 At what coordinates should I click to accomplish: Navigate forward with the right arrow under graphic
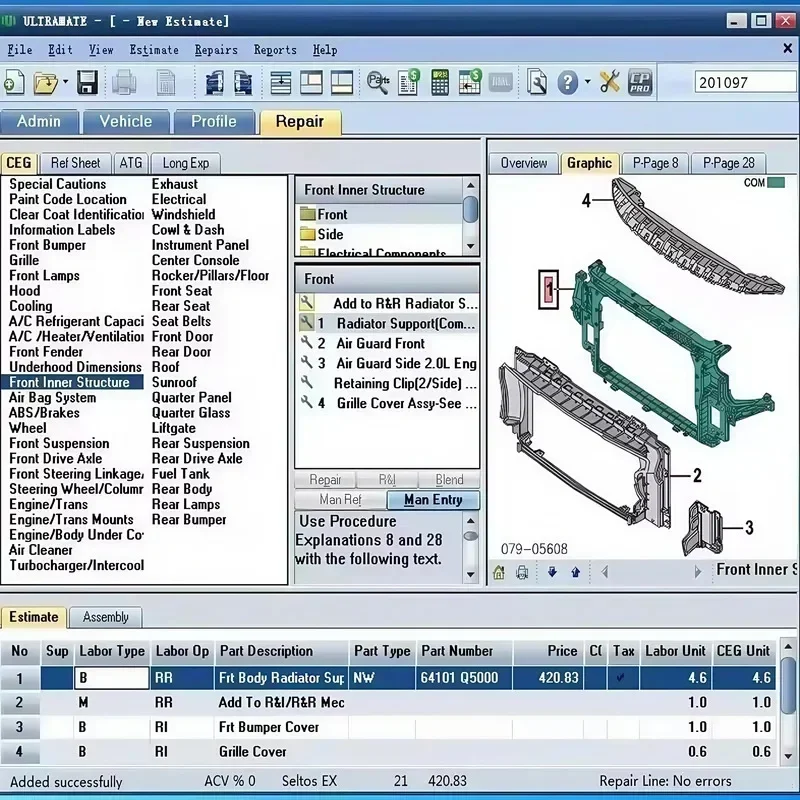point(698,572)
